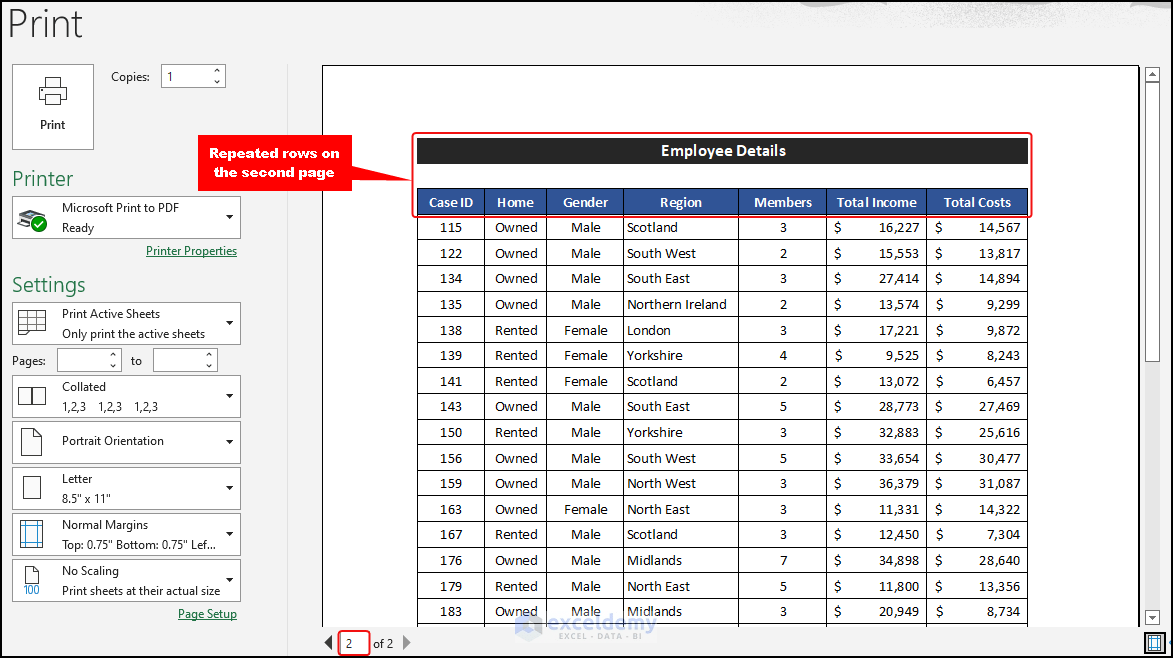Click the next page arrow
The width and height of the screenshot is (1173, 658).
pos(406,643)
